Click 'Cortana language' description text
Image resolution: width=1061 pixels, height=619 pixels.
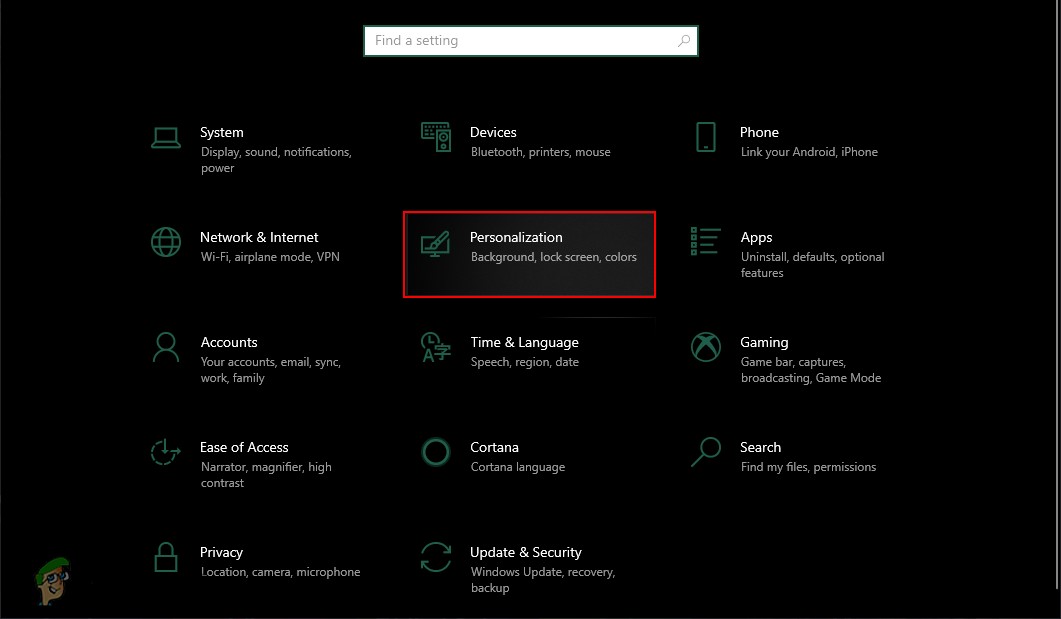[x=518, y=467]
